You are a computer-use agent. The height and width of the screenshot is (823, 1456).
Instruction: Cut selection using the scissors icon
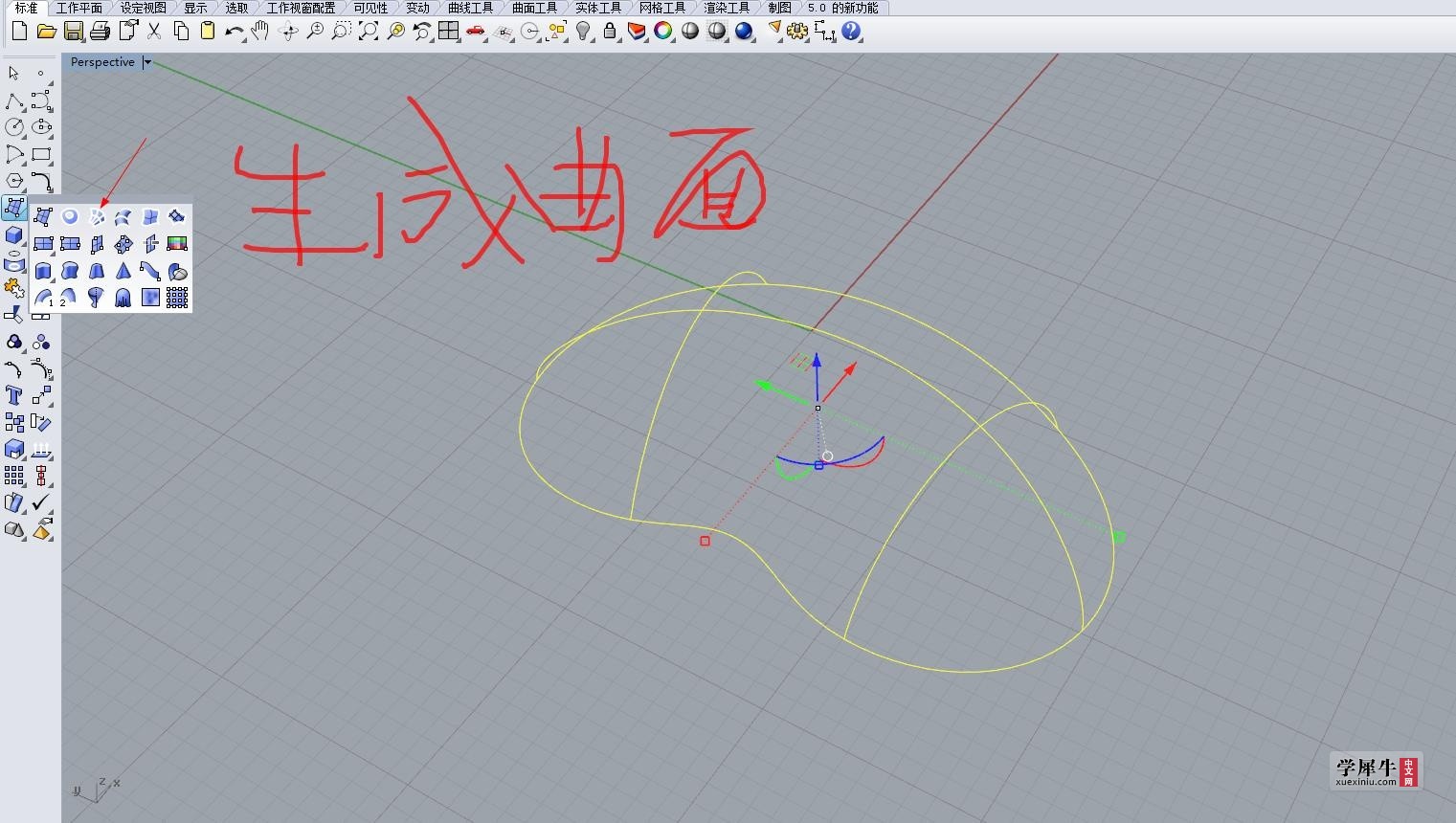pos(154,32)
